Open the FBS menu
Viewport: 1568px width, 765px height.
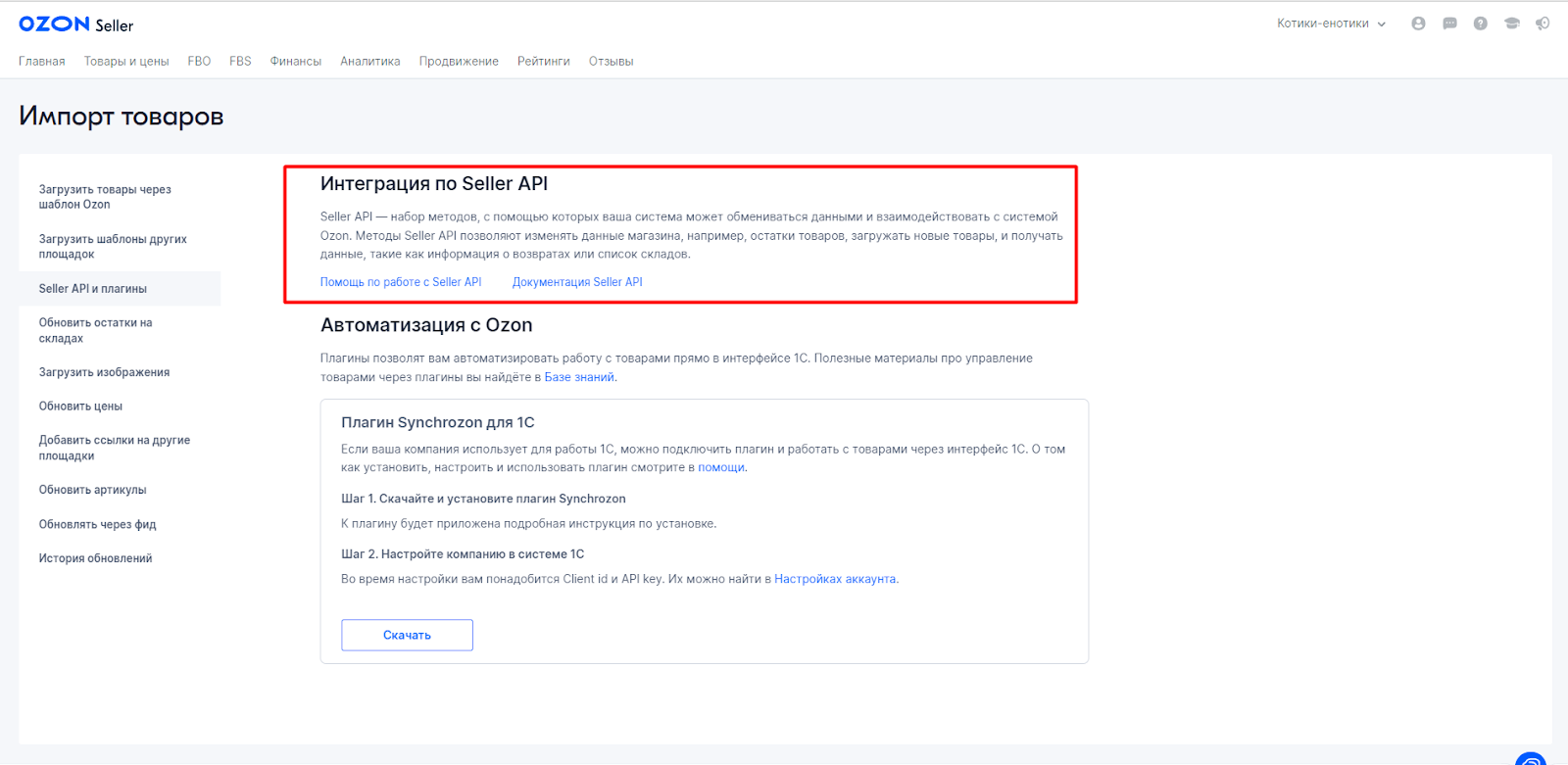coord(240,62)
